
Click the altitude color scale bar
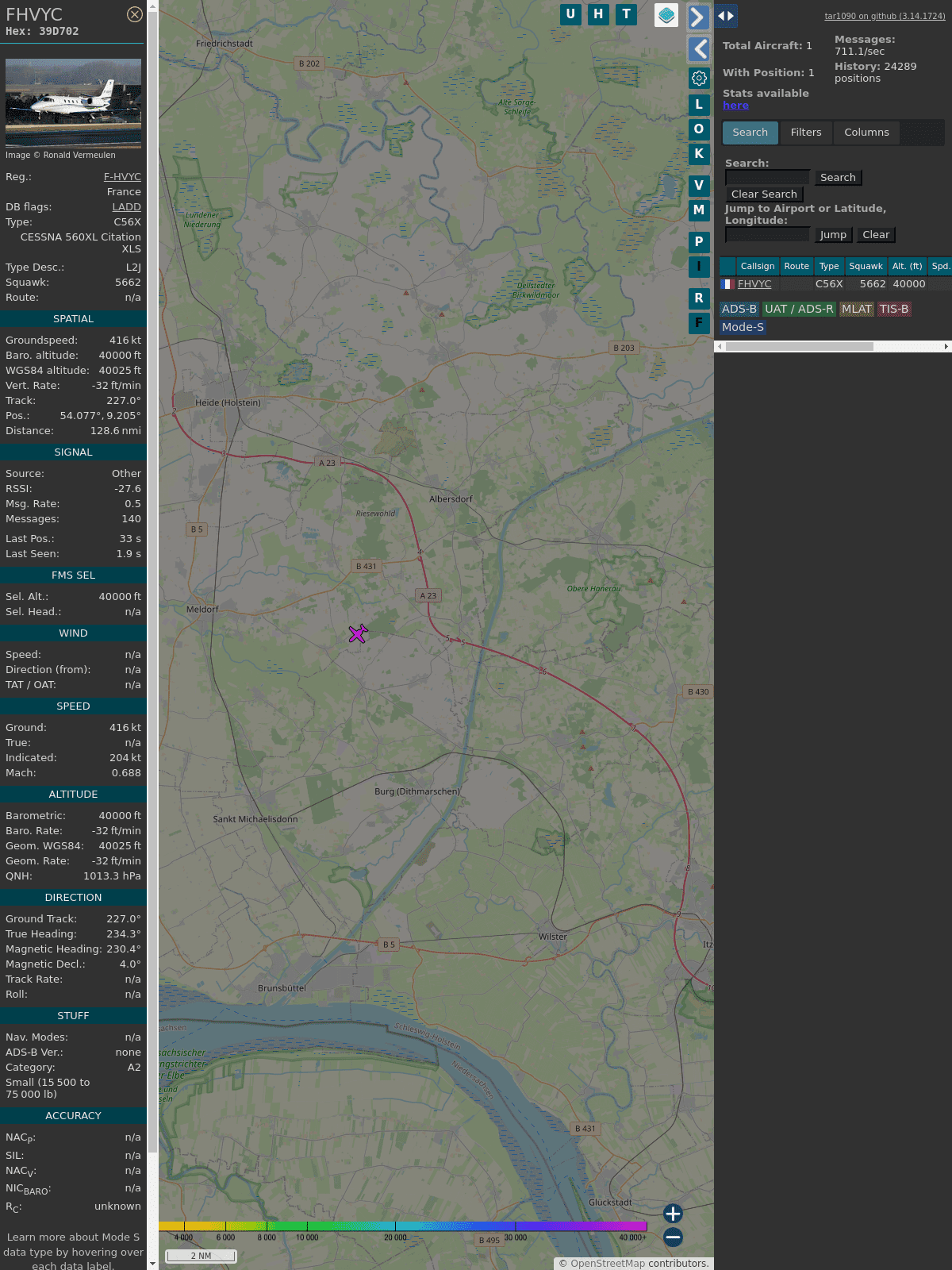tap(402, 1226)
